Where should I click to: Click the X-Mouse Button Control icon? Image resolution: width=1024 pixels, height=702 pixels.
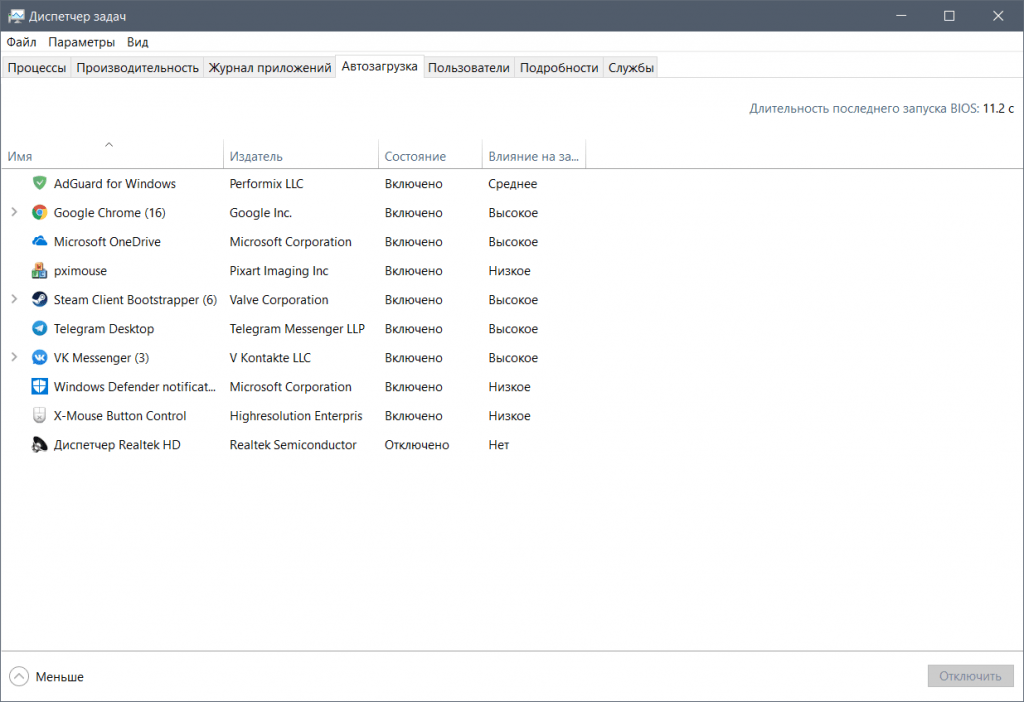(40, 416)
